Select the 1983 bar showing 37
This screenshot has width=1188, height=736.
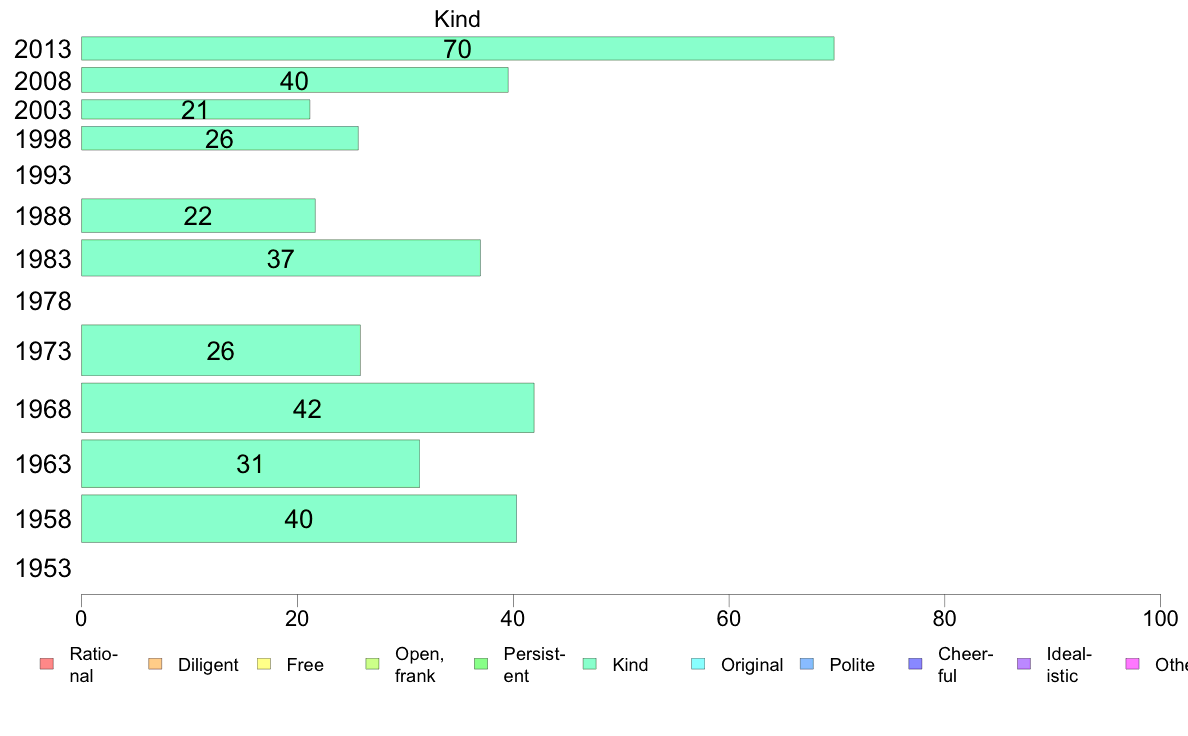pyautogui.click(x=280, y=258)
